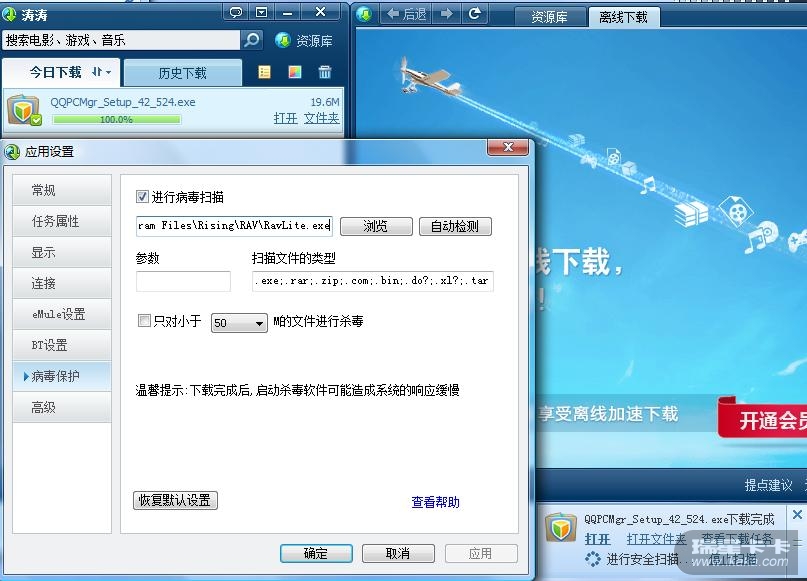Open the 50 M size dropdown
This screenshot has height=581, width=807.
tap(239, 323)
